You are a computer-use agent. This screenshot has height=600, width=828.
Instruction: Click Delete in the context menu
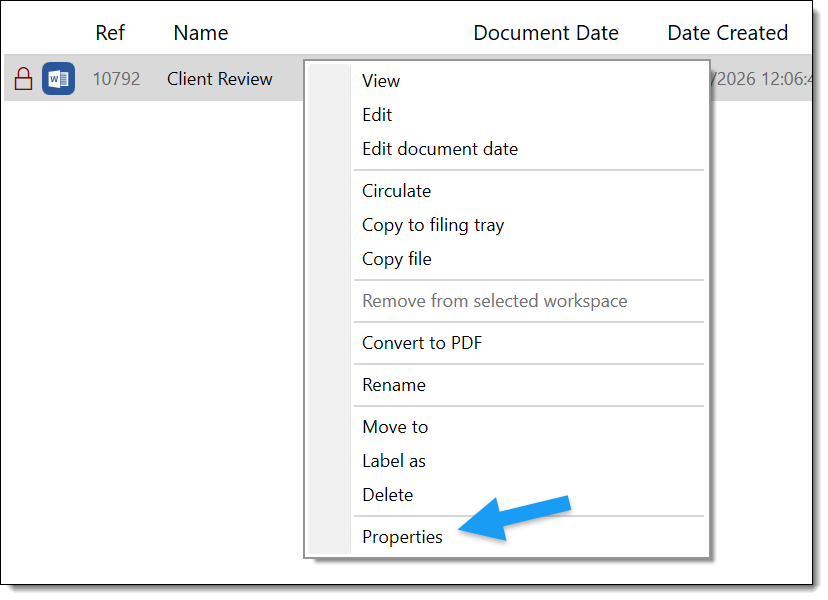coord(388,495)
